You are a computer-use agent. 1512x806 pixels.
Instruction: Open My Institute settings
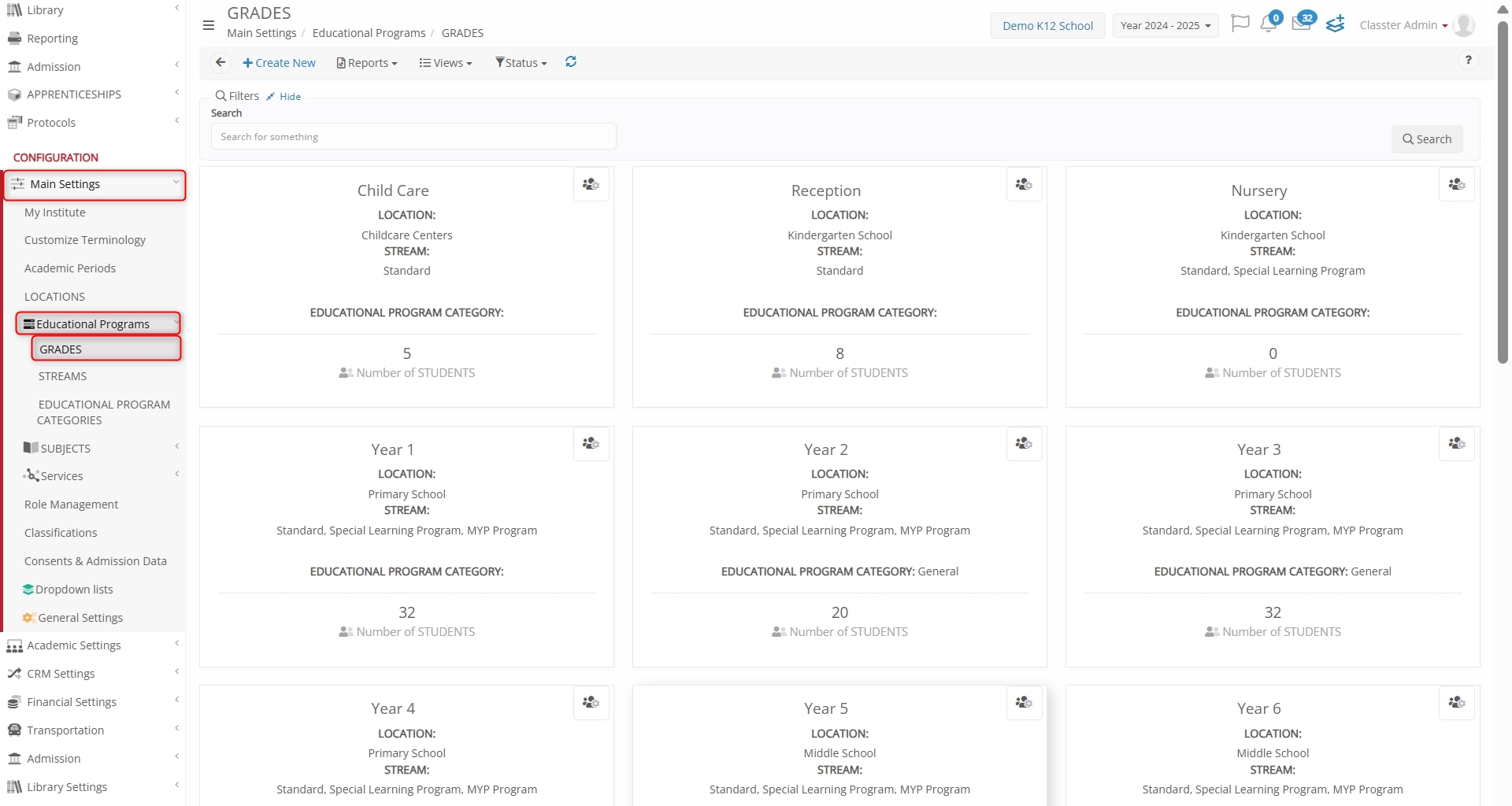coord(54,213)
